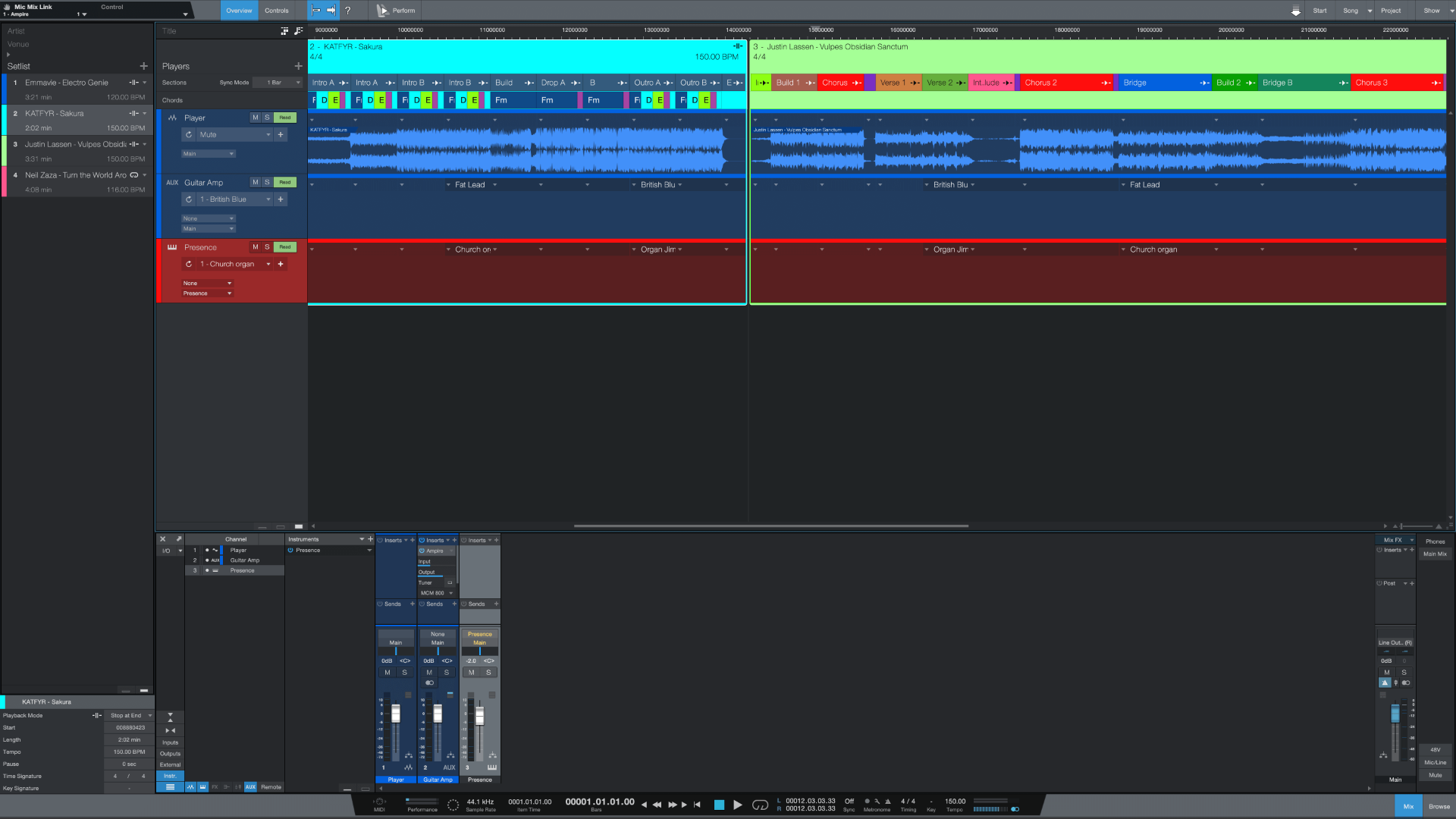This screenshot has height=819, width=1456.
Task: Expand the Sync Mode 1 Bar dropdown
Action: coord(278,83)
